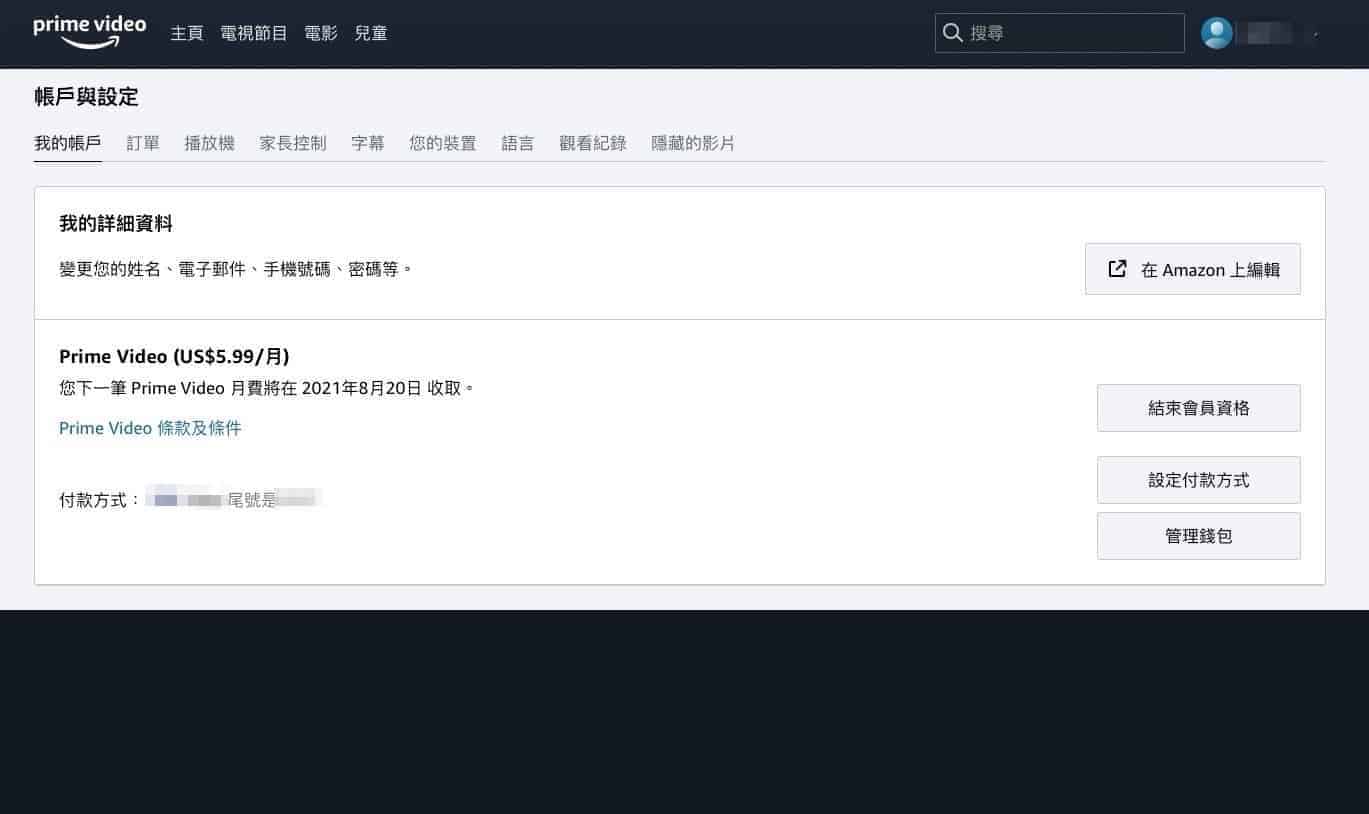The height and width of the screenshot is (814, 1369).
Task: Focus the 搜尋 search field
Action: pos(1060,33)
